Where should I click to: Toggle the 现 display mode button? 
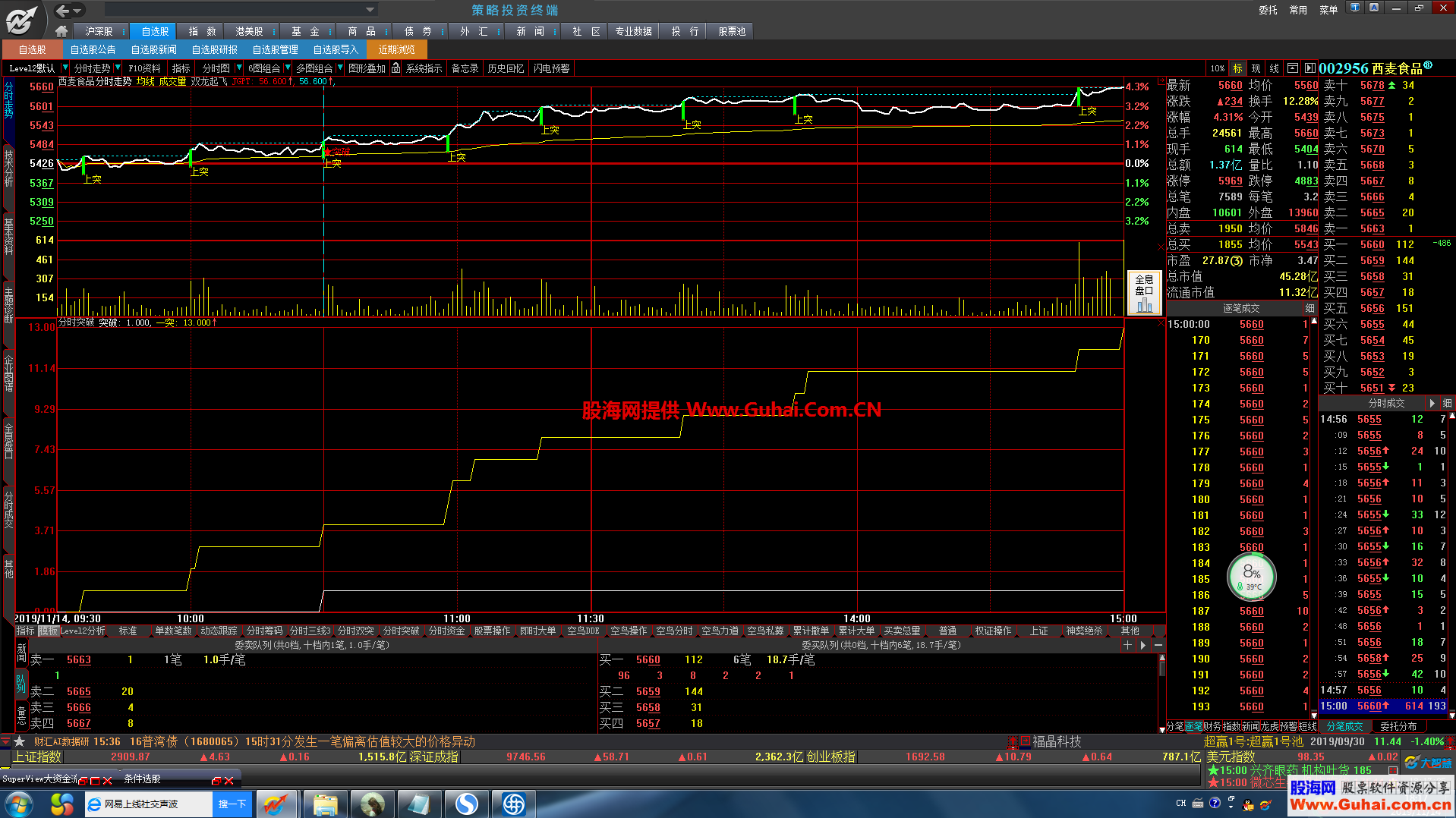[x=1256, y=68]
